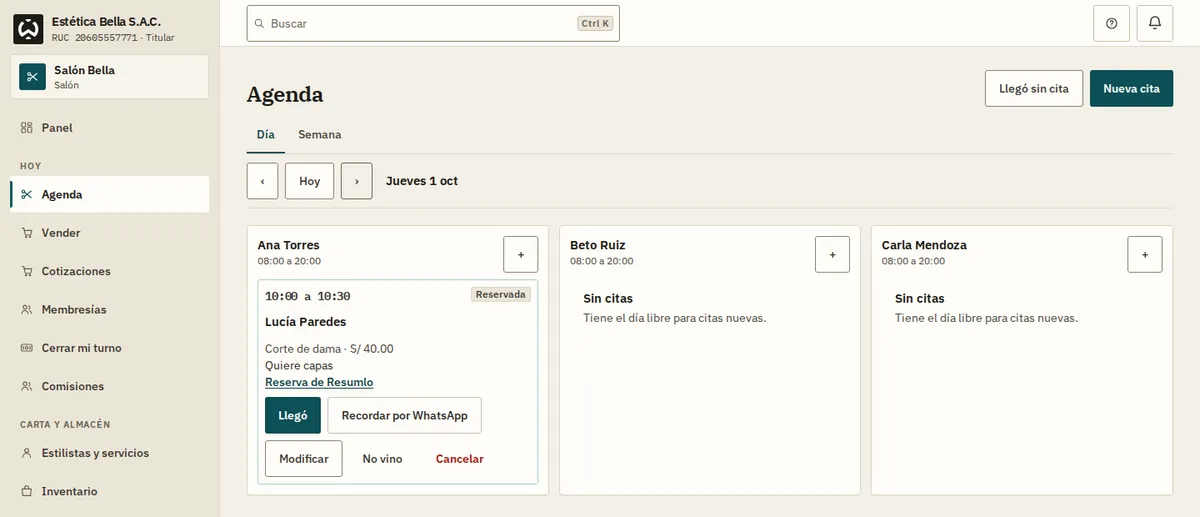1200x517 pixels.
Task: Go to previous day arrow
Action: click(x=262, y=181)
